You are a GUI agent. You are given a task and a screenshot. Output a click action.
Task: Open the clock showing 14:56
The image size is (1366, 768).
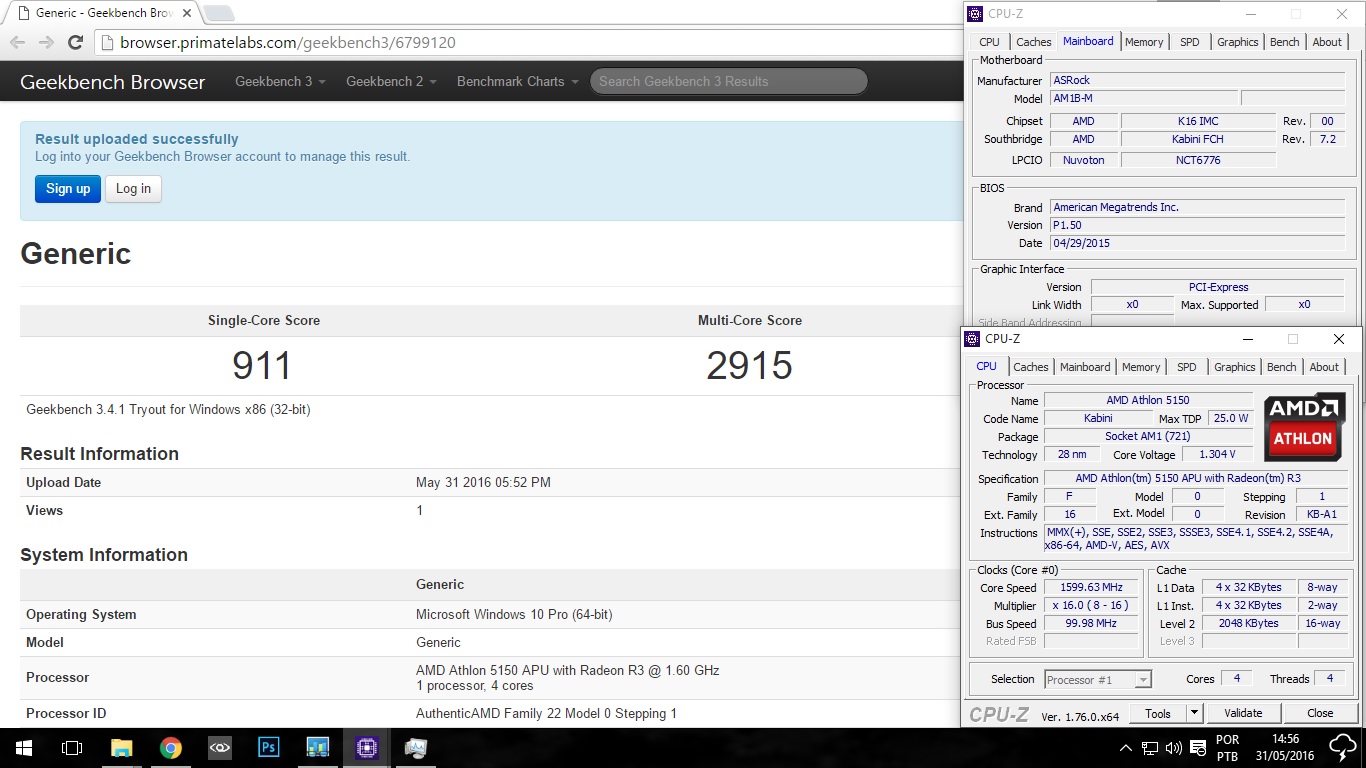[1285, 748]
